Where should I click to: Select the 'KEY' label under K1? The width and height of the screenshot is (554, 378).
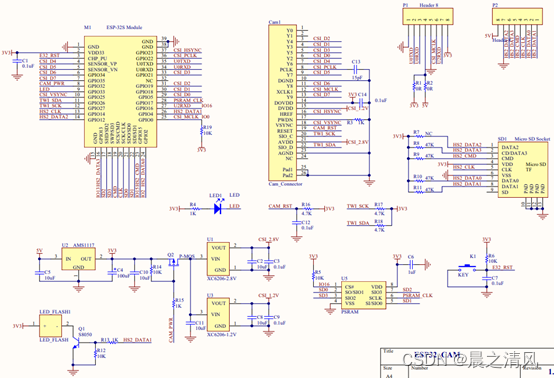coord(463,275)
